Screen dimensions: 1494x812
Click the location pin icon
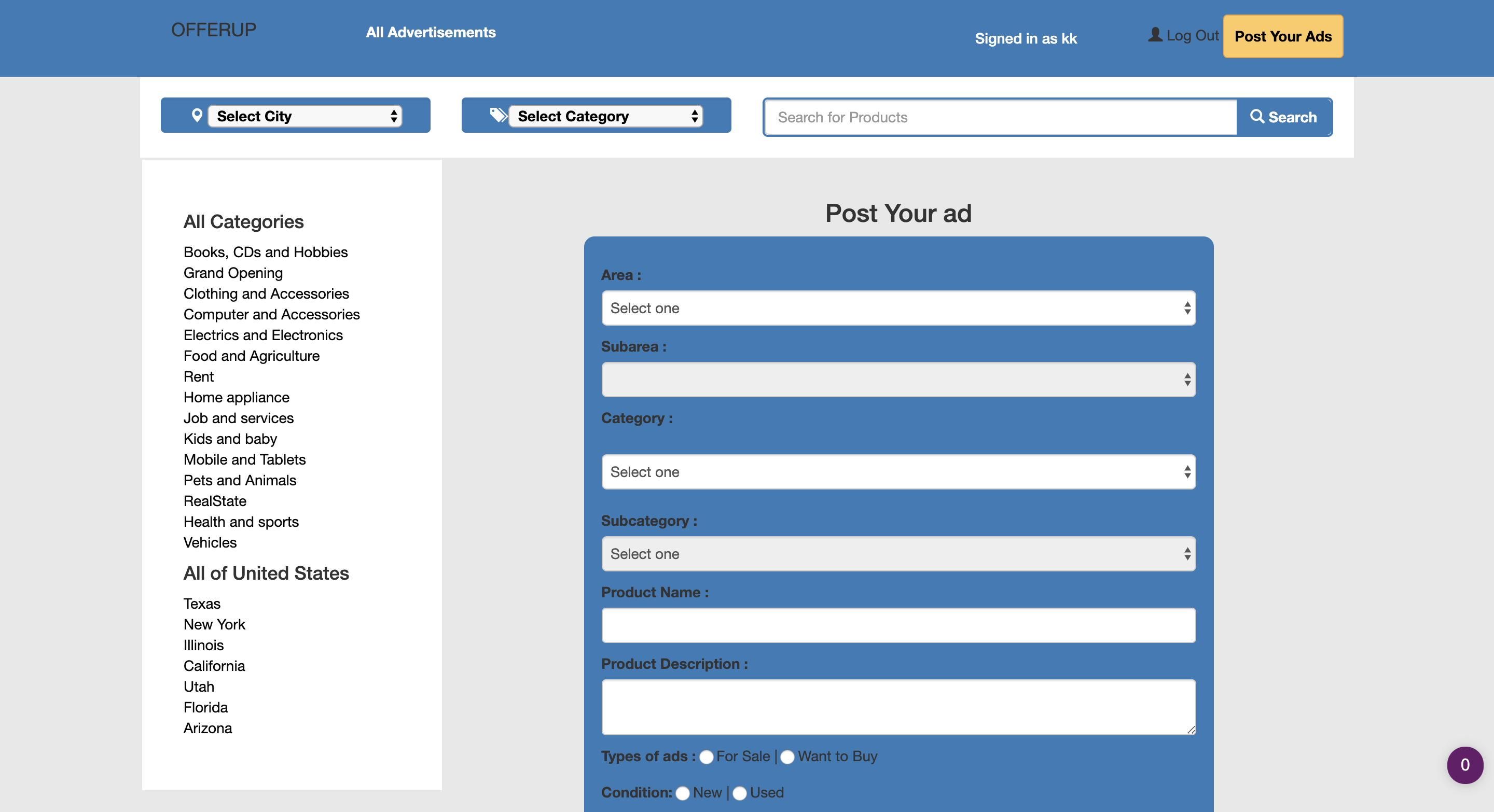[x=197, y=115]
